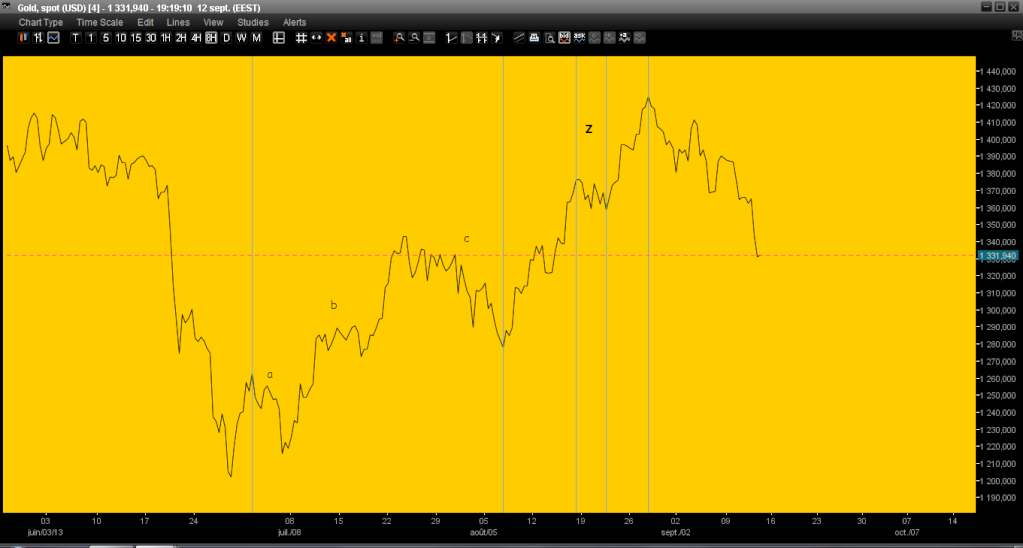Open the Chart Type menu

[x=41, y=22]
